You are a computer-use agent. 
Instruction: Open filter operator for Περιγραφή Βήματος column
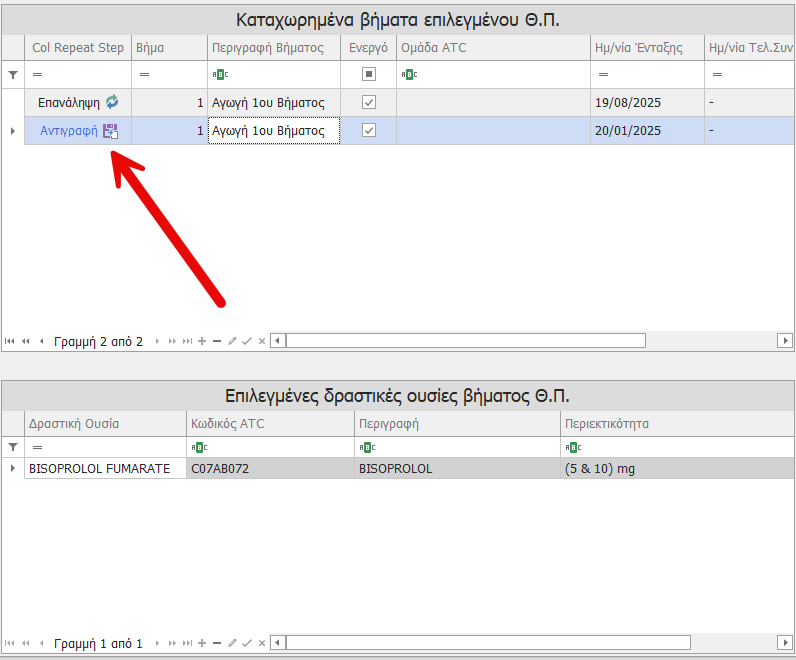(220, 74)
